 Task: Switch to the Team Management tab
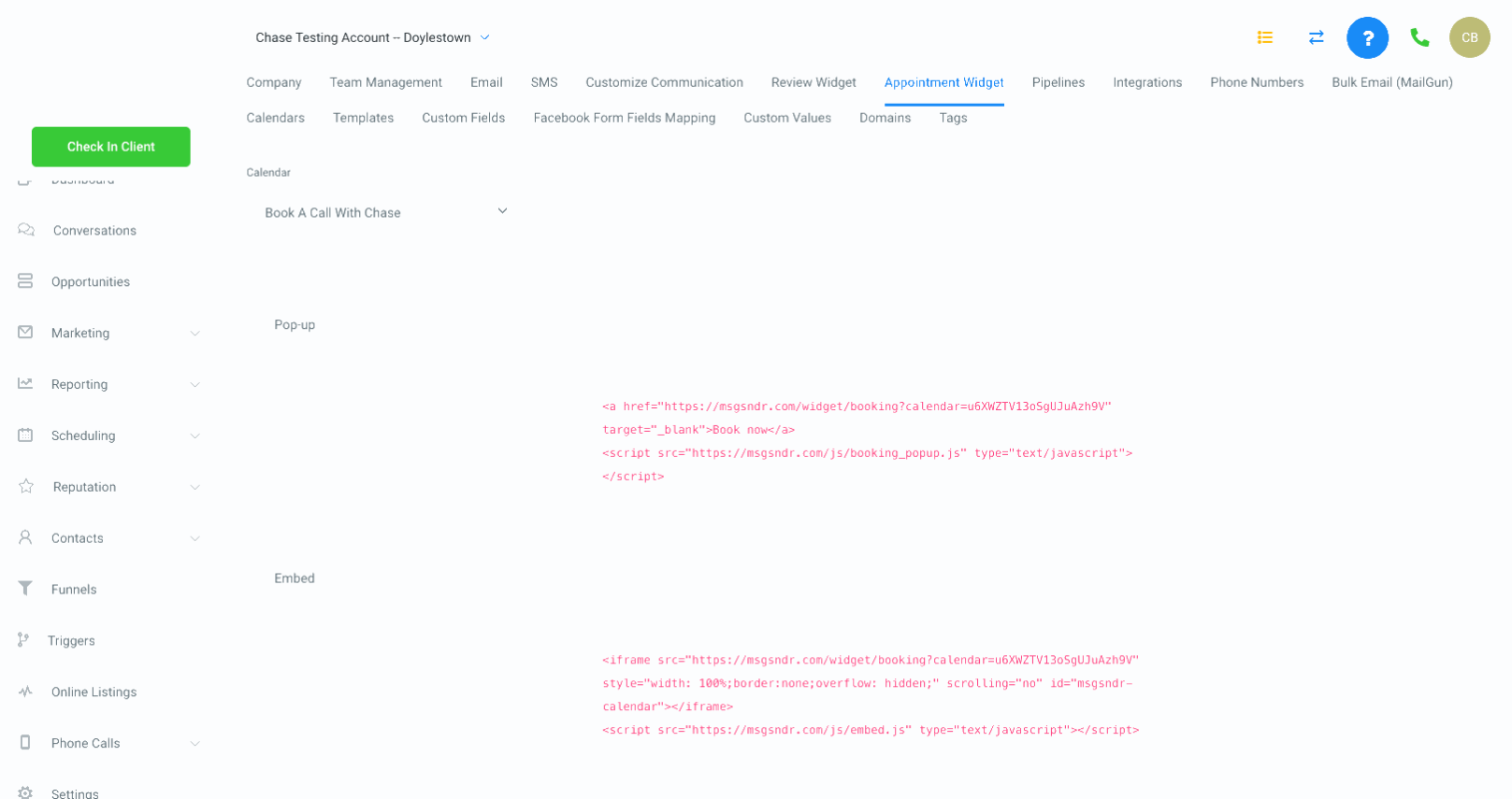385,82
